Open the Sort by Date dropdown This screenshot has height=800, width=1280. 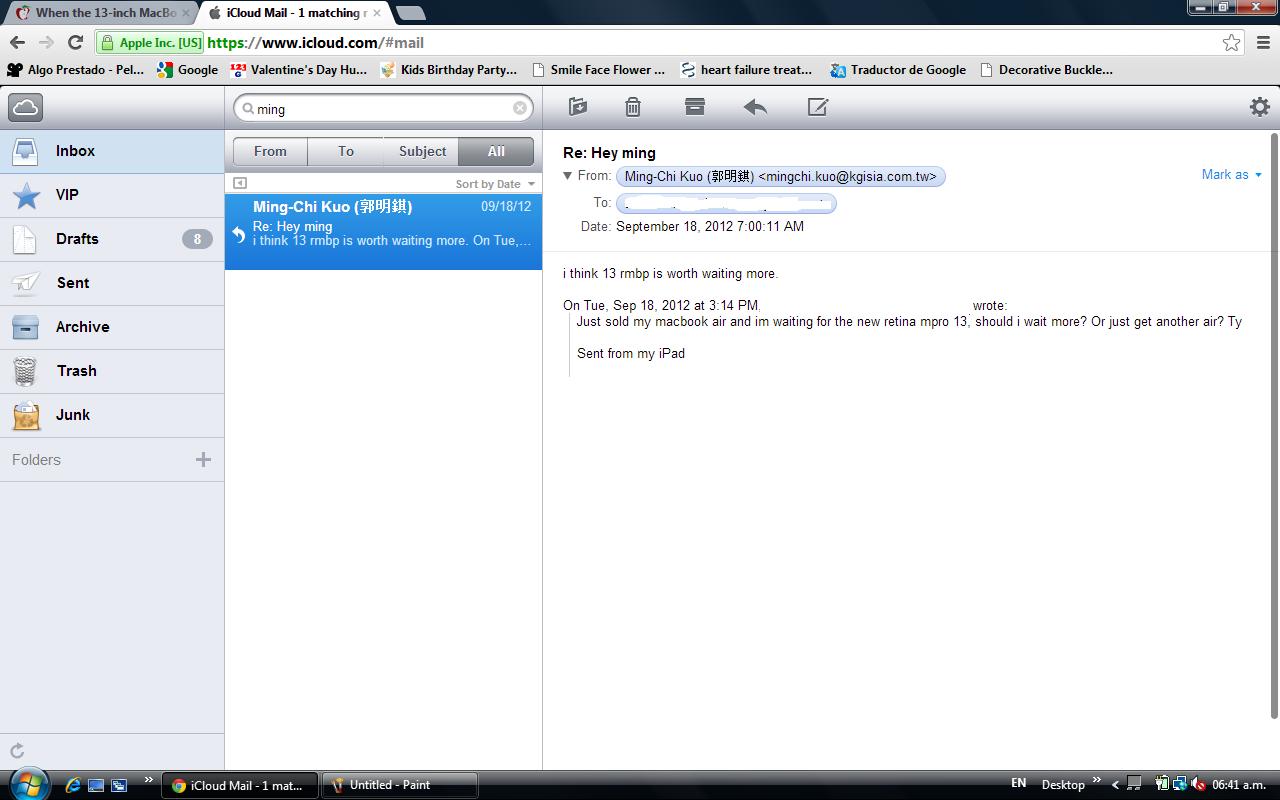click(495, 184)
